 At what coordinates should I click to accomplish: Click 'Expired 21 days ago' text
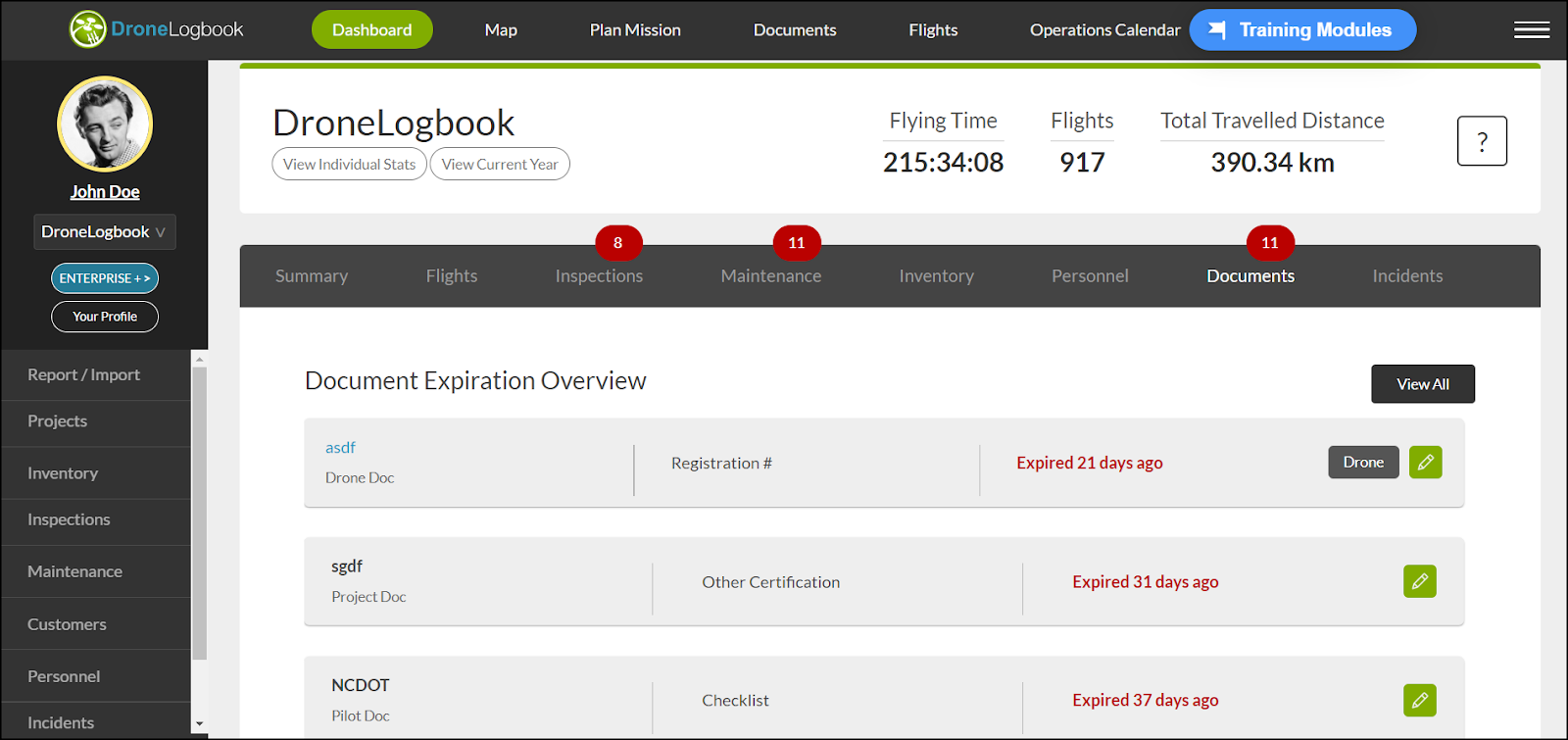point(1090,463)
